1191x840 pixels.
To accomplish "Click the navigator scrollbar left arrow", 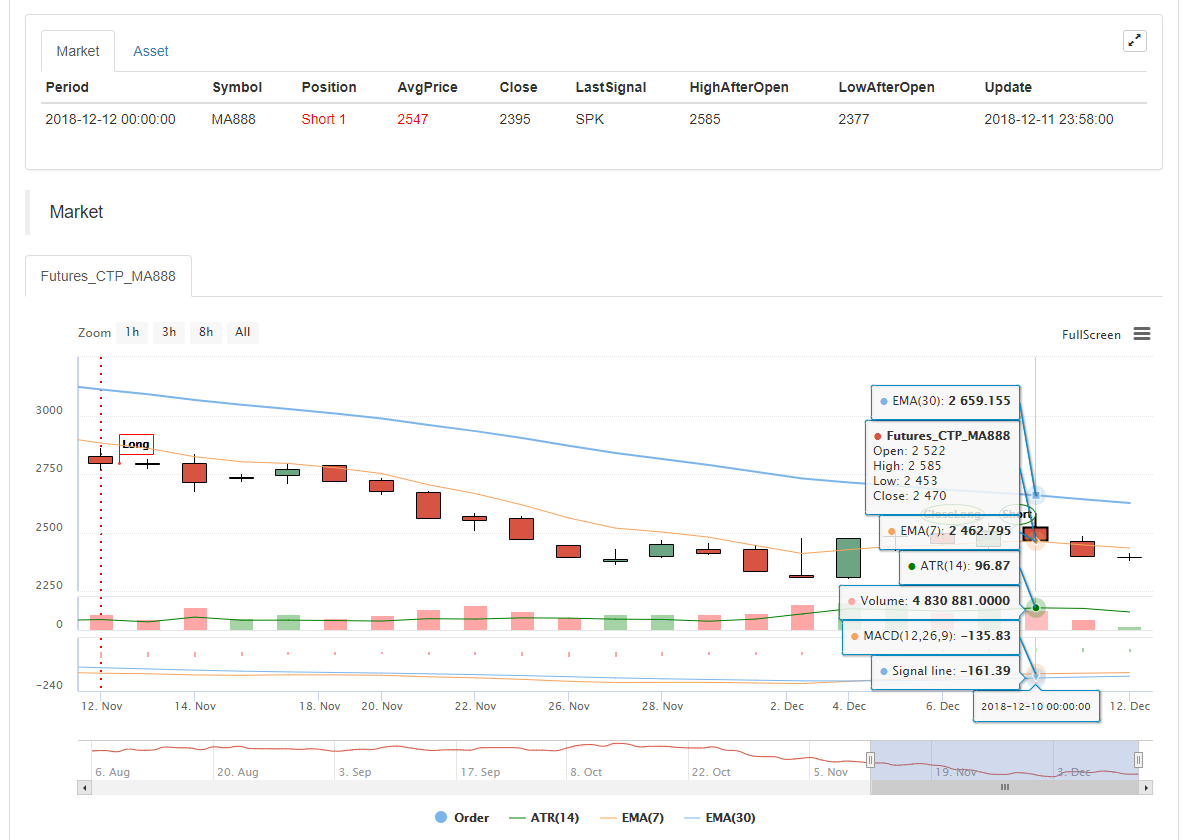I will pos(84,788).
